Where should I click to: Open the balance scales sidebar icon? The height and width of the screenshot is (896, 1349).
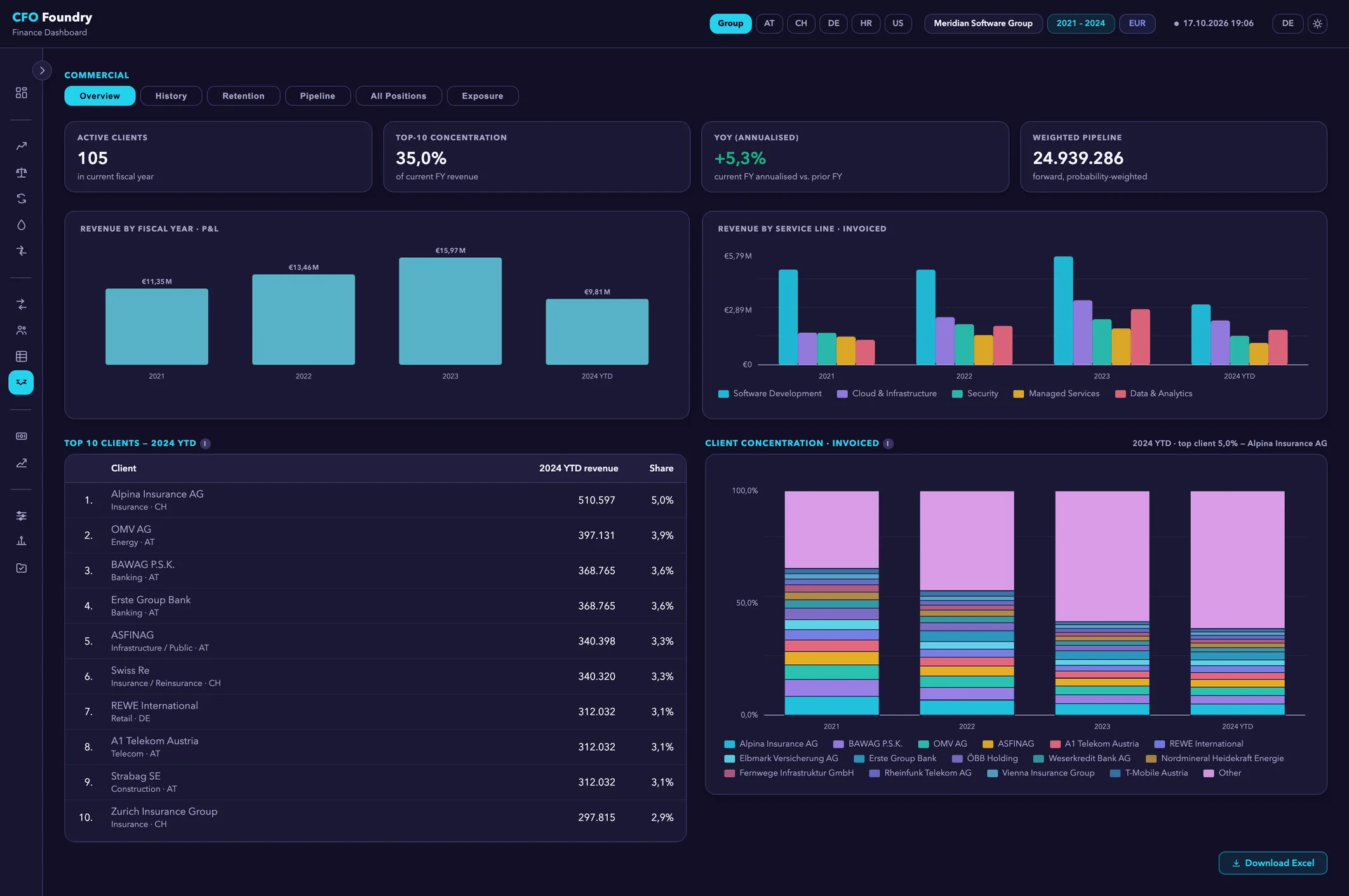(21, 173)
